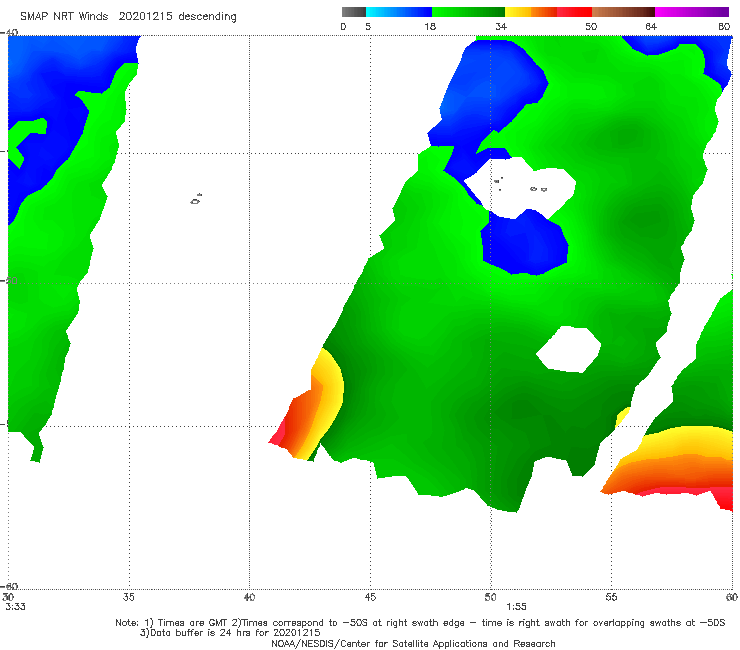Choose the yellow-to-red segment of the color bar
This screenshot has width=740, height=650.
tap(548, 12)
